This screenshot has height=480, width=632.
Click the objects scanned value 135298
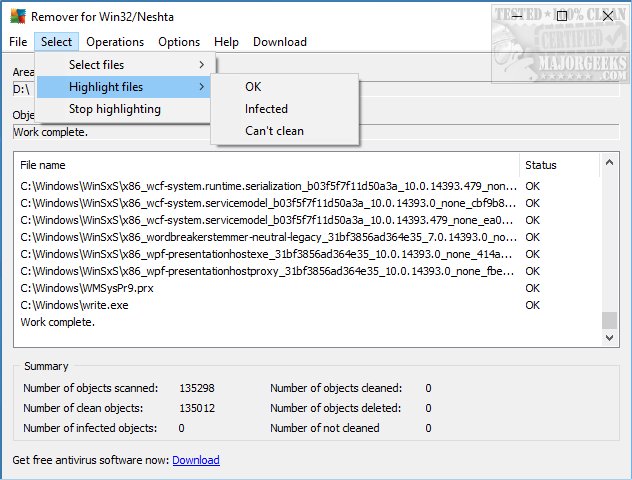[x=197, y=389]
